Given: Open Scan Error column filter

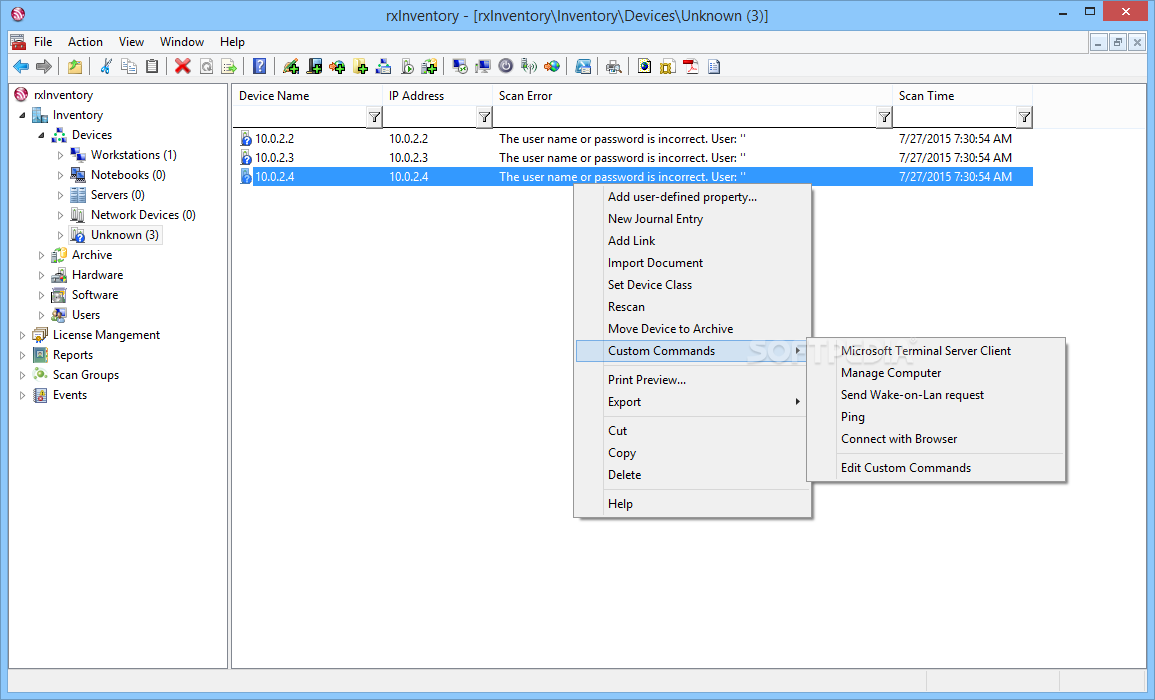Looking at the screenshot, I should [884, 117].
